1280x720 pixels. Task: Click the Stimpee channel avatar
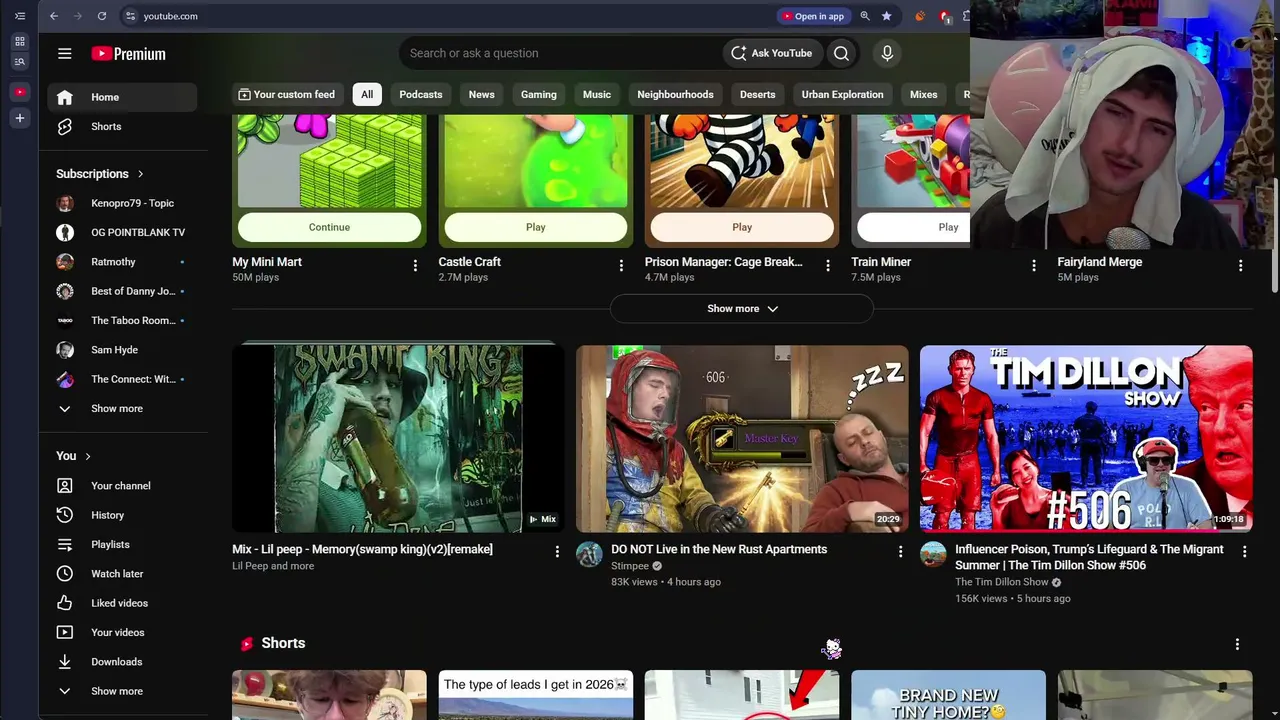(x=589, y=555)
